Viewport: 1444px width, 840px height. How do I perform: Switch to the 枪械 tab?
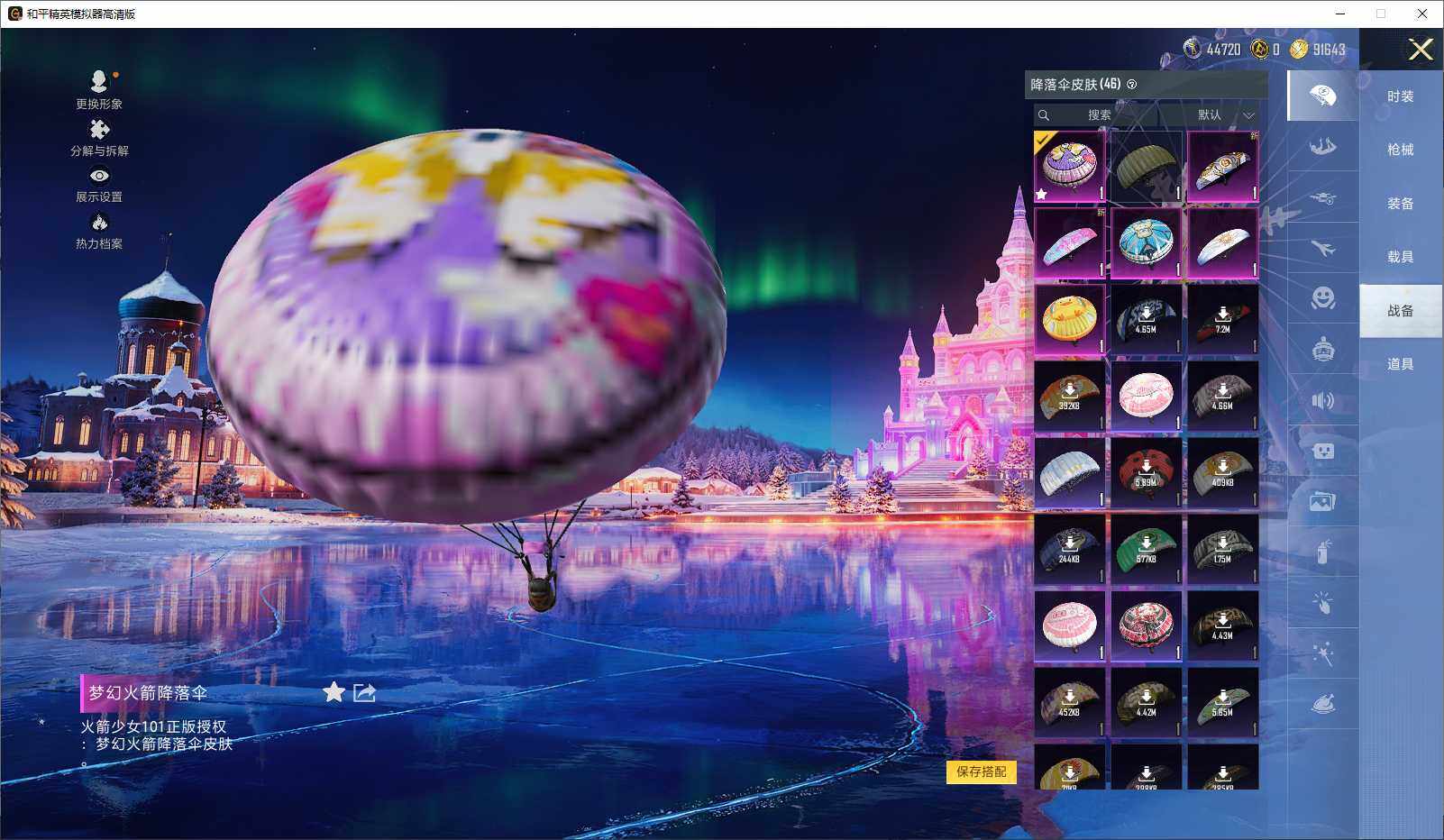1400,150
